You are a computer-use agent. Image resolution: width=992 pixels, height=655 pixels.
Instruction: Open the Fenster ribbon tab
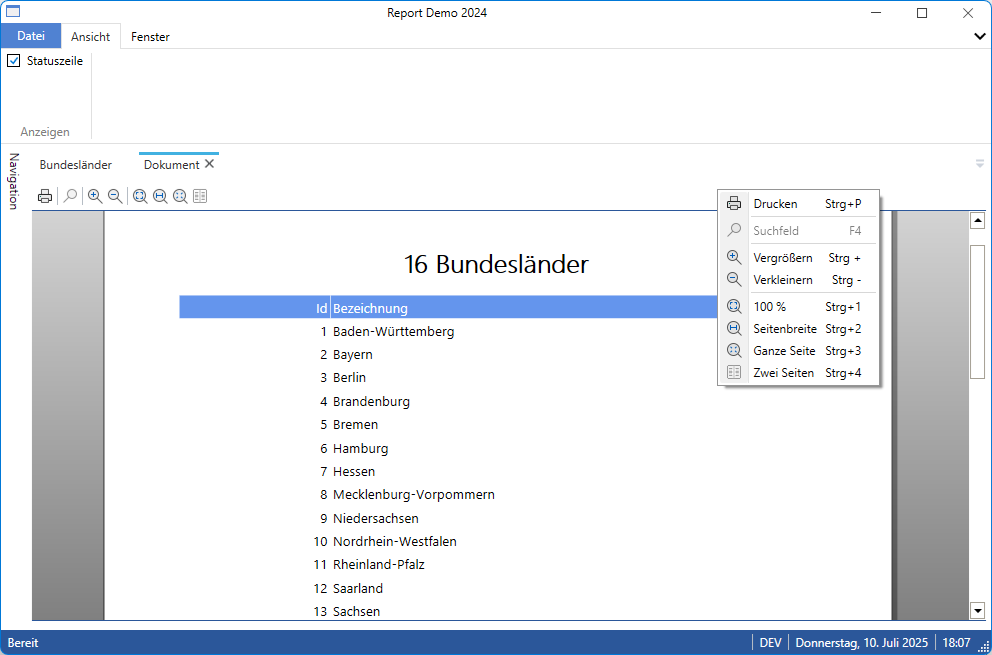(x=150, y=37)
